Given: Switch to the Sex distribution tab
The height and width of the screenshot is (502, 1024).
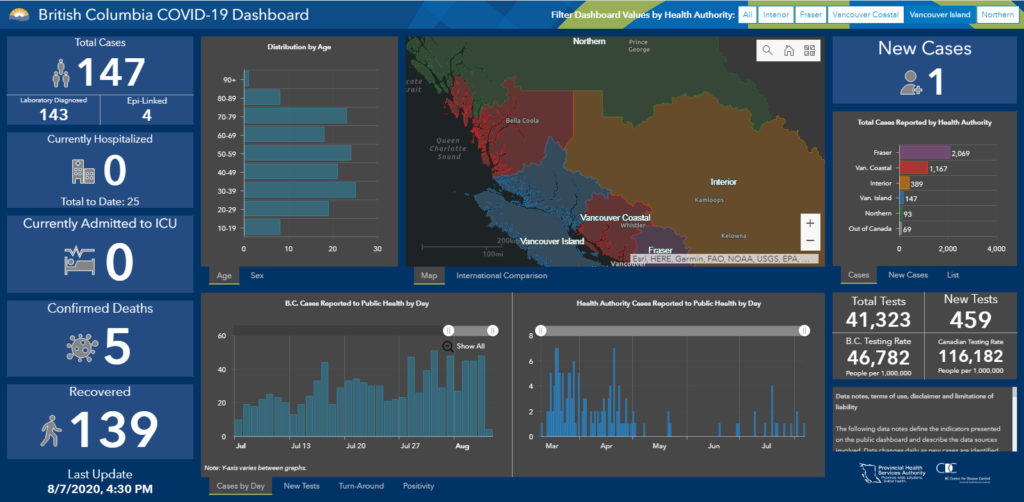Looking at the screenshot, I should click(257, 274).
